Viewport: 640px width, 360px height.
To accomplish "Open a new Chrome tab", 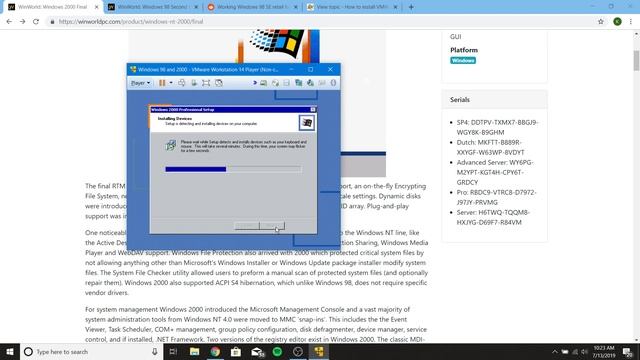I will tap(411, 7).
